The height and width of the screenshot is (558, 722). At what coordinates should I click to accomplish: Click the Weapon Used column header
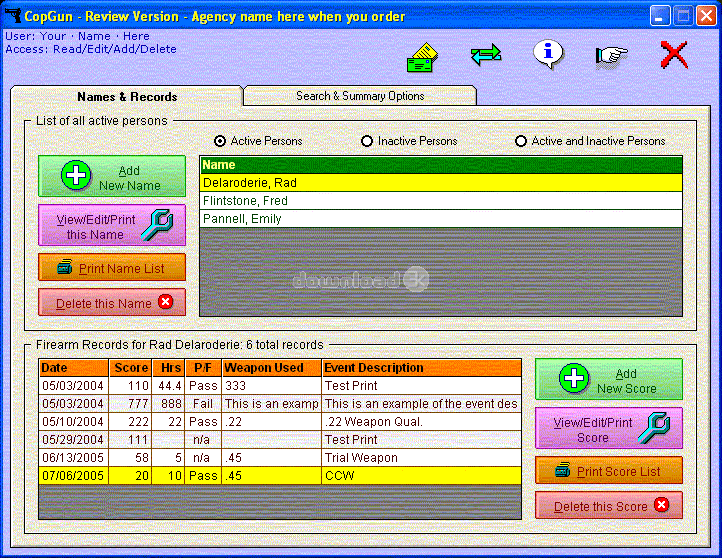pos(272,368)
